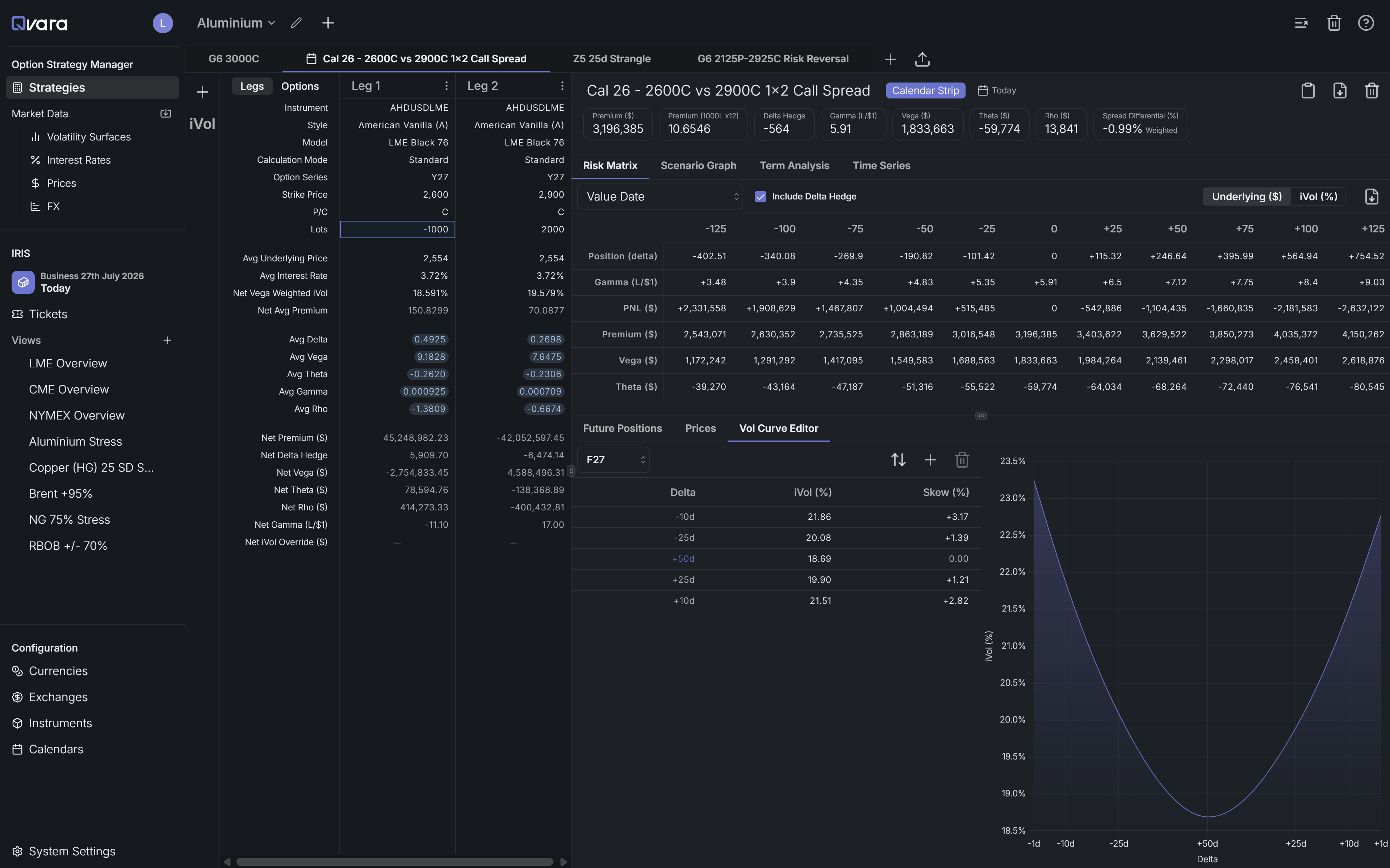Image resolution: width=1390 pixels, height=868 pixels.
Task: Click the share upload icon after tabs
Action: point(922,59)
